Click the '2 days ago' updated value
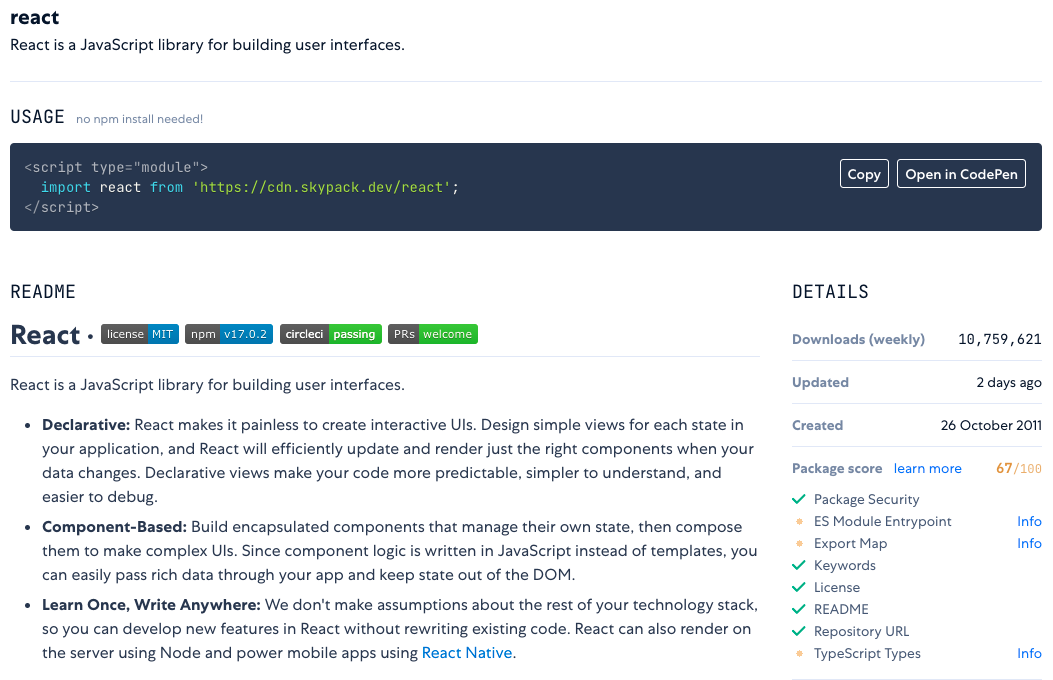This screenshot has width=1053, height=680. (1009, 383)
